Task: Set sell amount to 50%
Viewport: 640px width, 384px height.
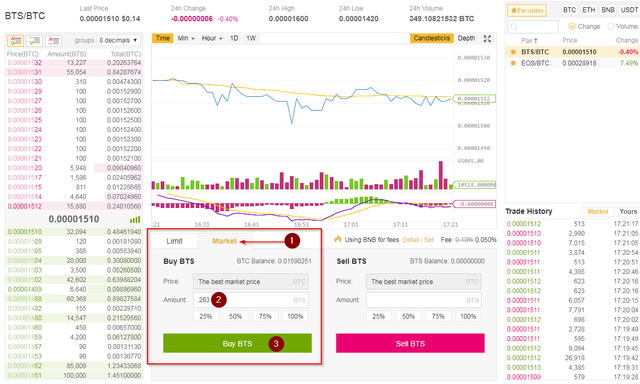Action: coord(408,316)
